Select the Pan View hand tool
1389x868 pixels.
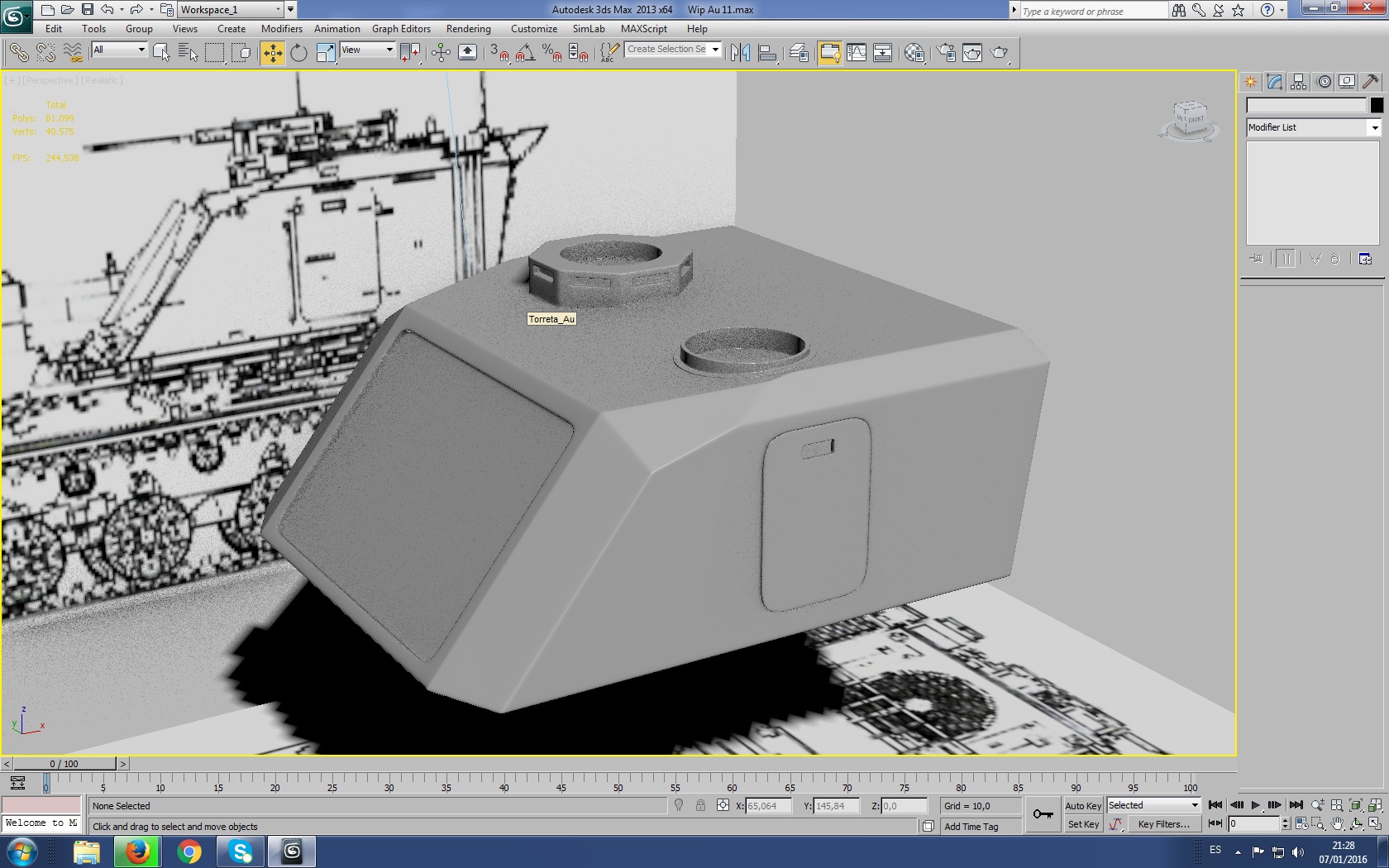(x=1337, y=824)
